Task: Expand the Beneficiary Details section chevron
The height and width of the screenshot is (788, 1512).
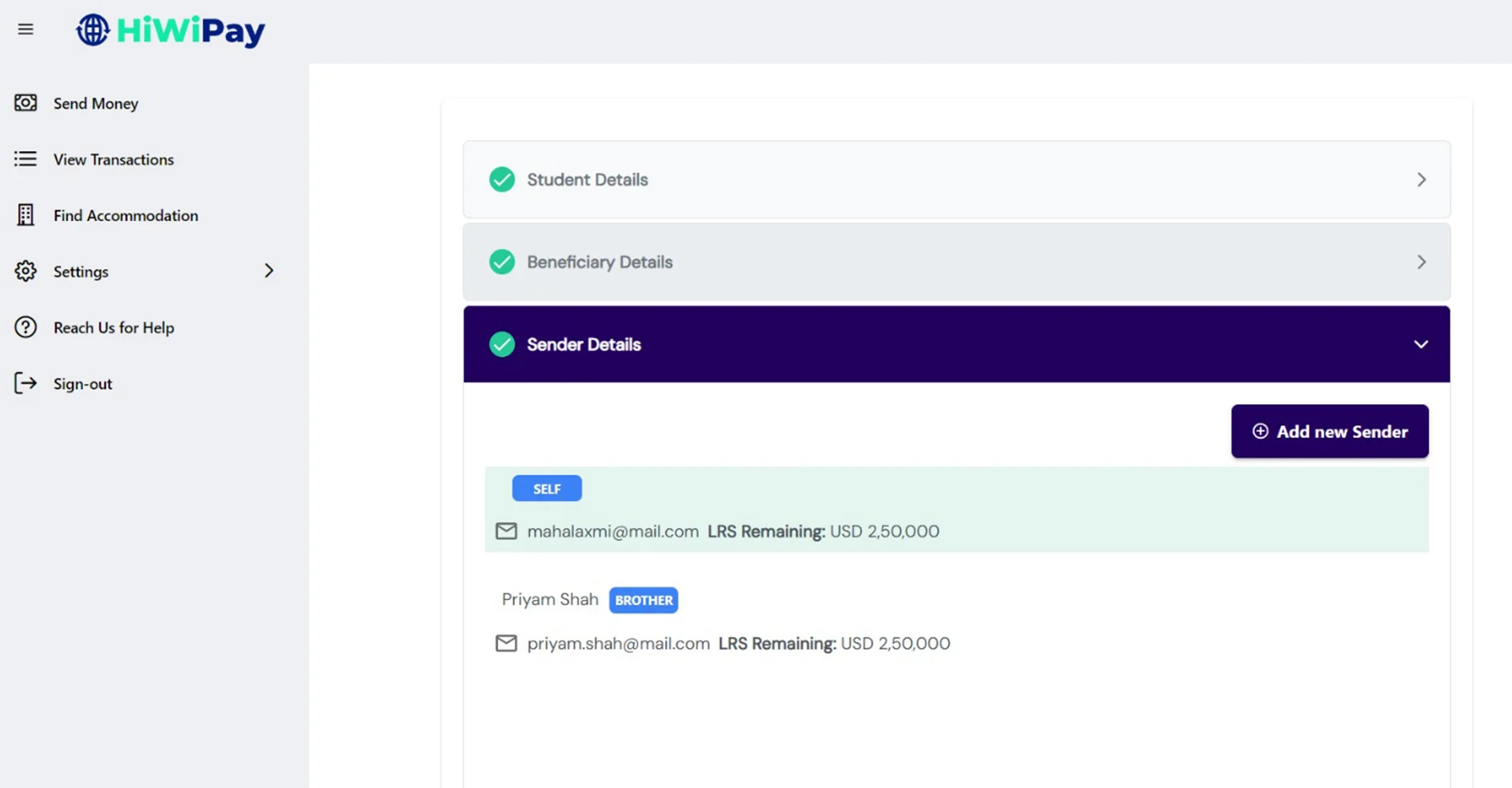Action: click(x=1421, y=262)
